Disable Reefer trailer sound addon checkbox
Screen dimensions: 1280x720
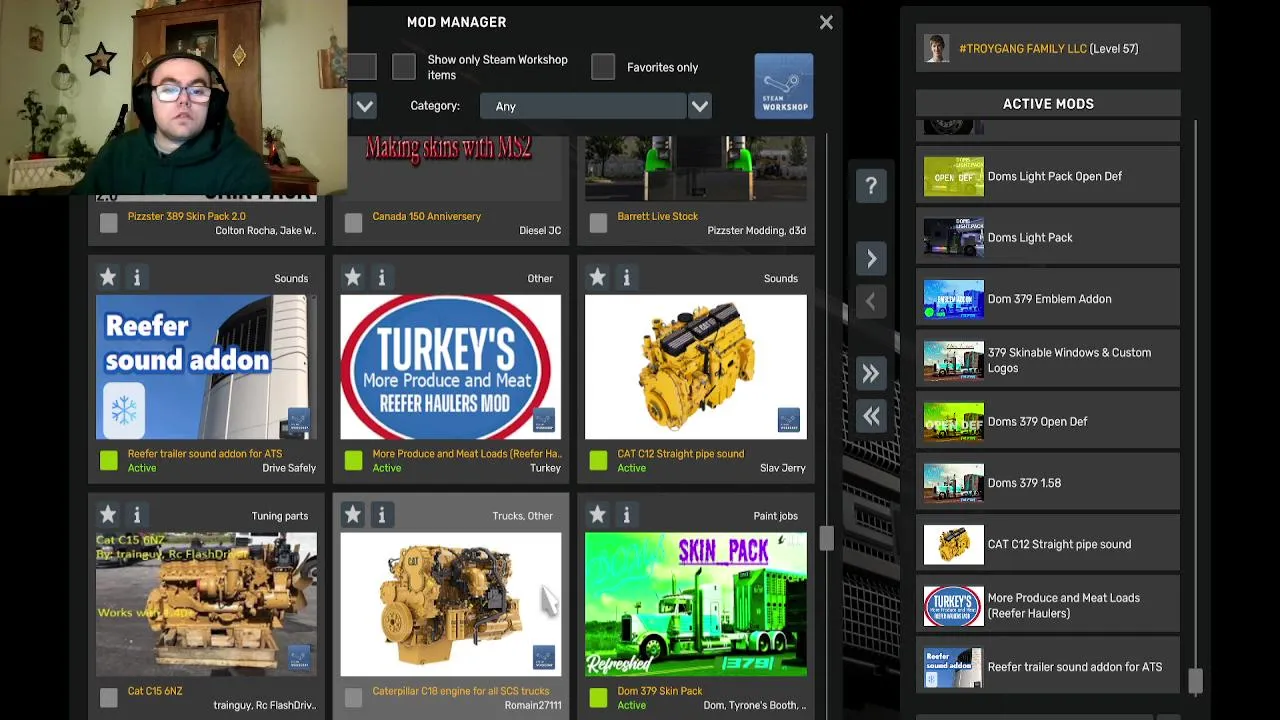(109, 460)
